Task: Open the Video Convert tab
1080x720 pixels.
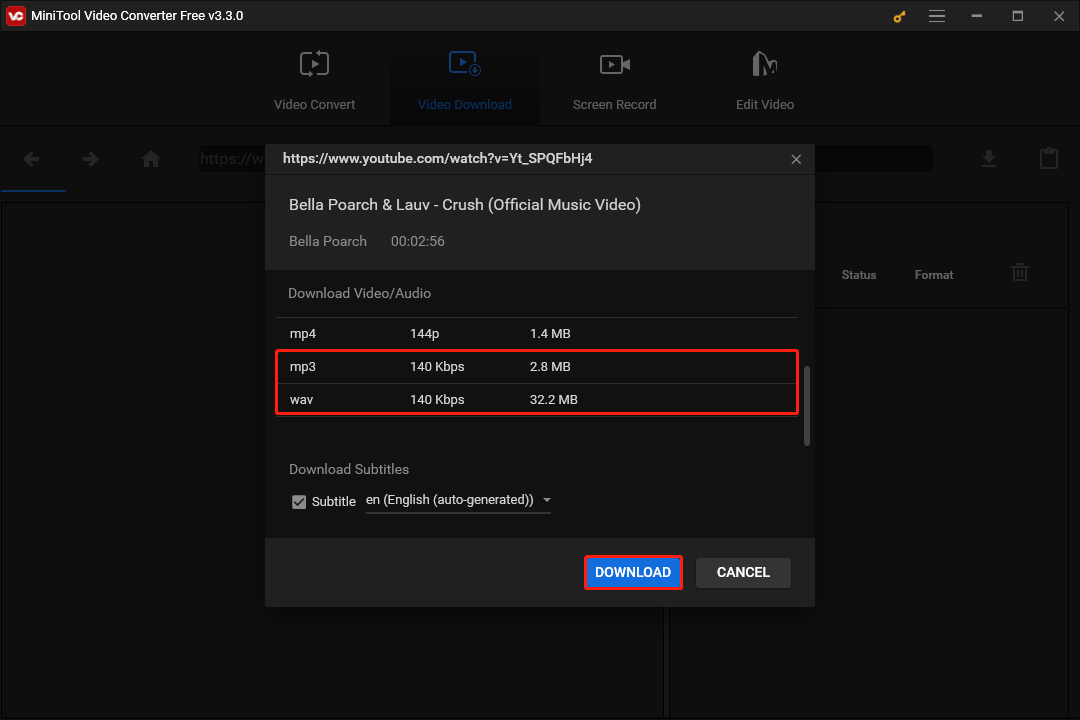Action: [x=314, y=81]
